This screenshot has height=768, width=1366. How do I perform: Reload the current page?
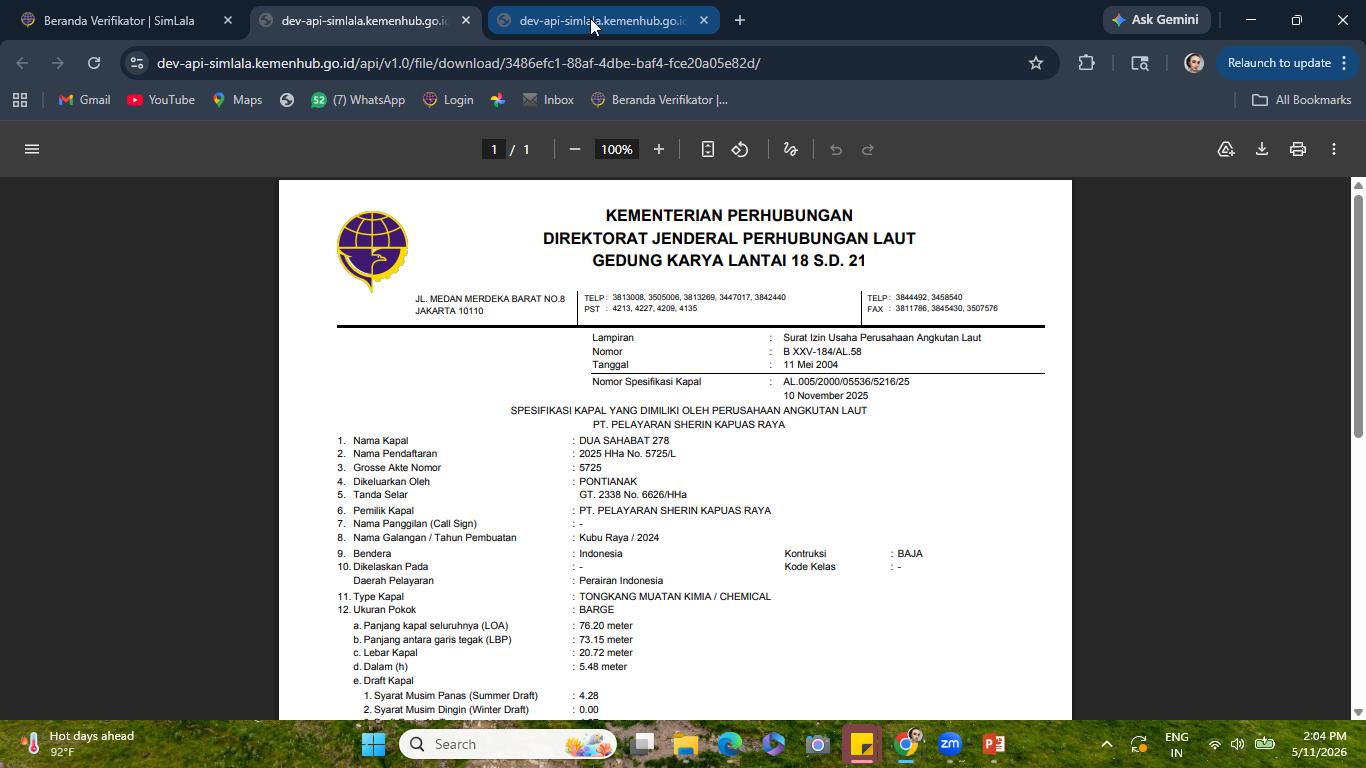pyautogui.click(x=94, y=63)
